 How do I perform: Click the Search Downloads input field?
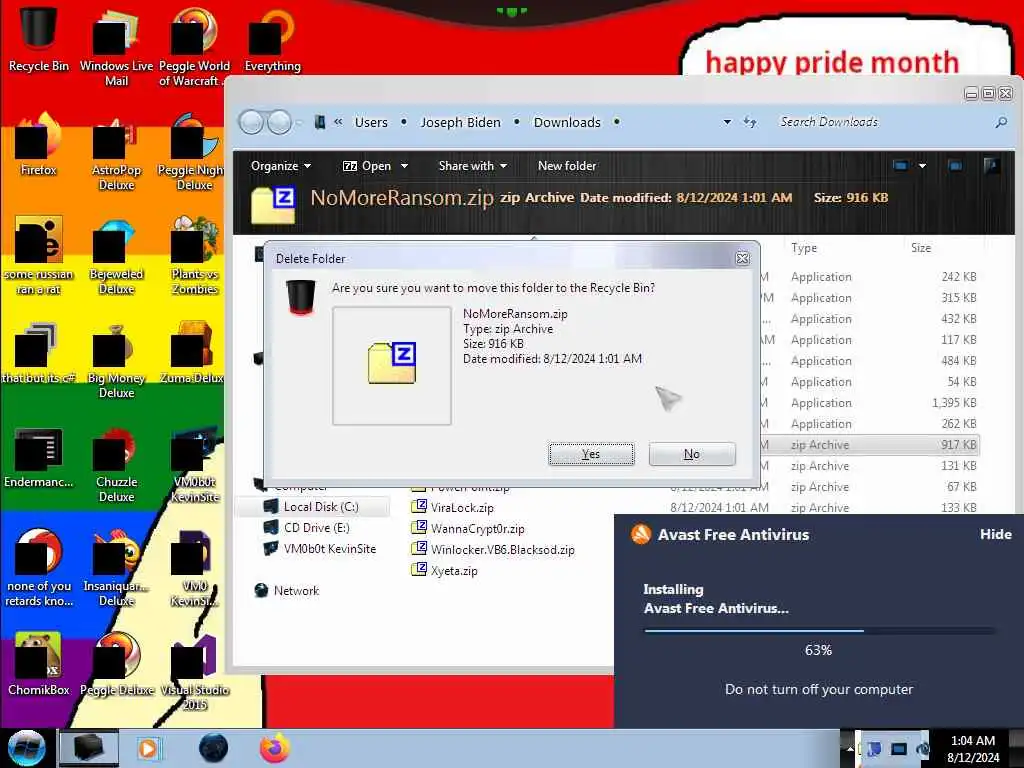click(882, 122)
